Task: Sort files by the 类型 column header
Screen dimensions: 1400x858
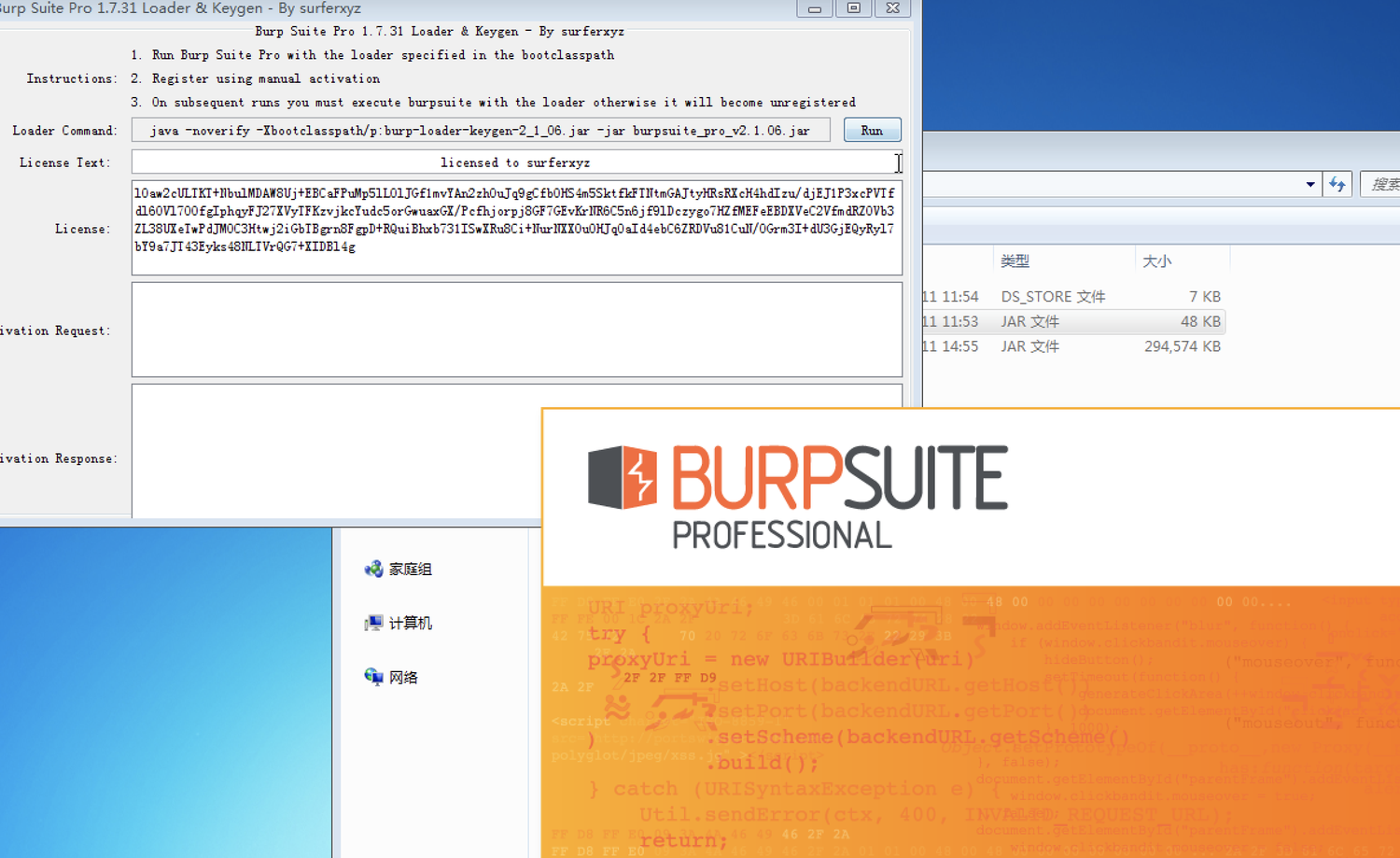Action: [1015, 260]
